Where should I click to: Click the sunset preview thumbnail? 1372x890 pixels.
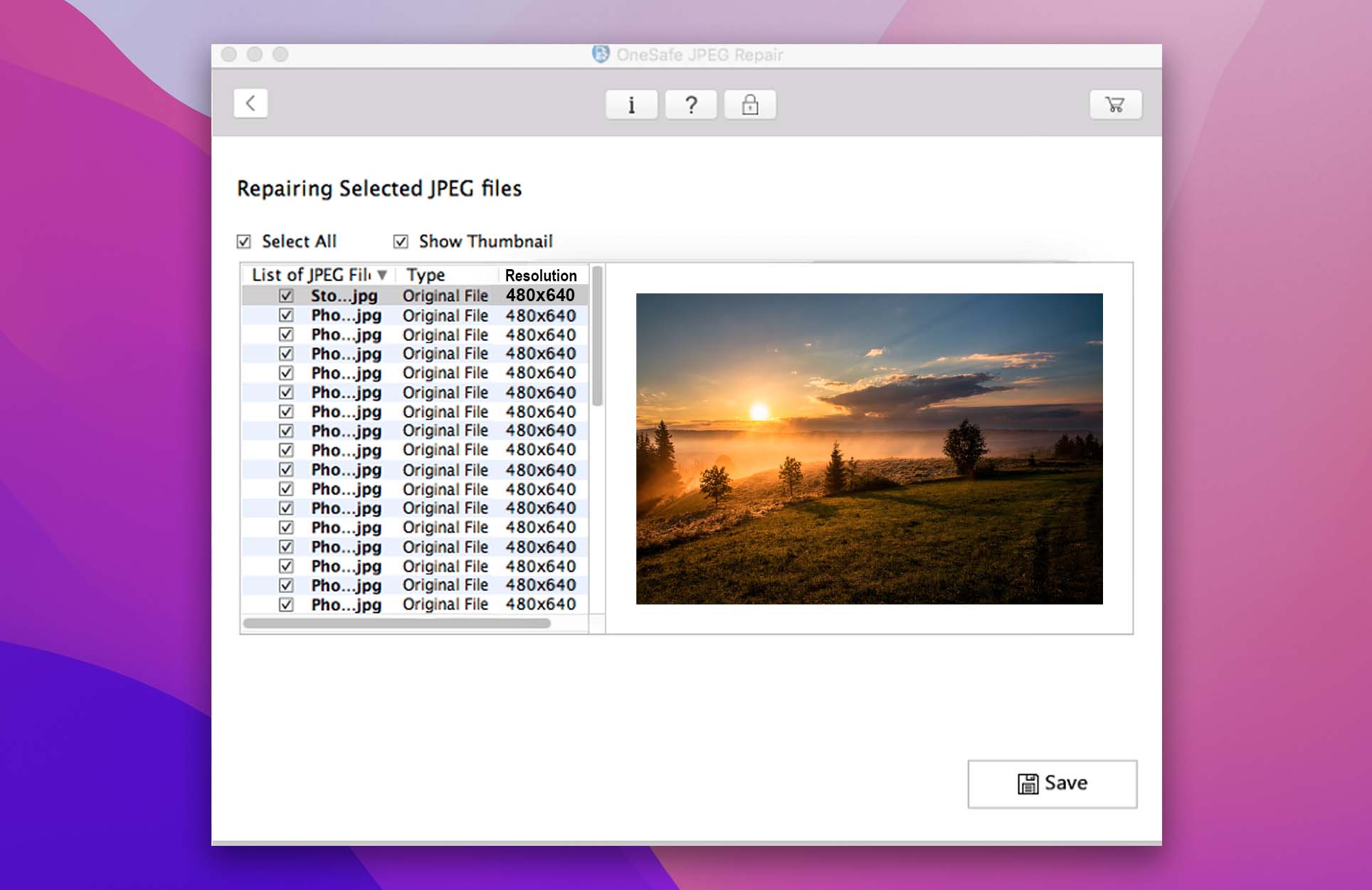[x=869, y=449]
